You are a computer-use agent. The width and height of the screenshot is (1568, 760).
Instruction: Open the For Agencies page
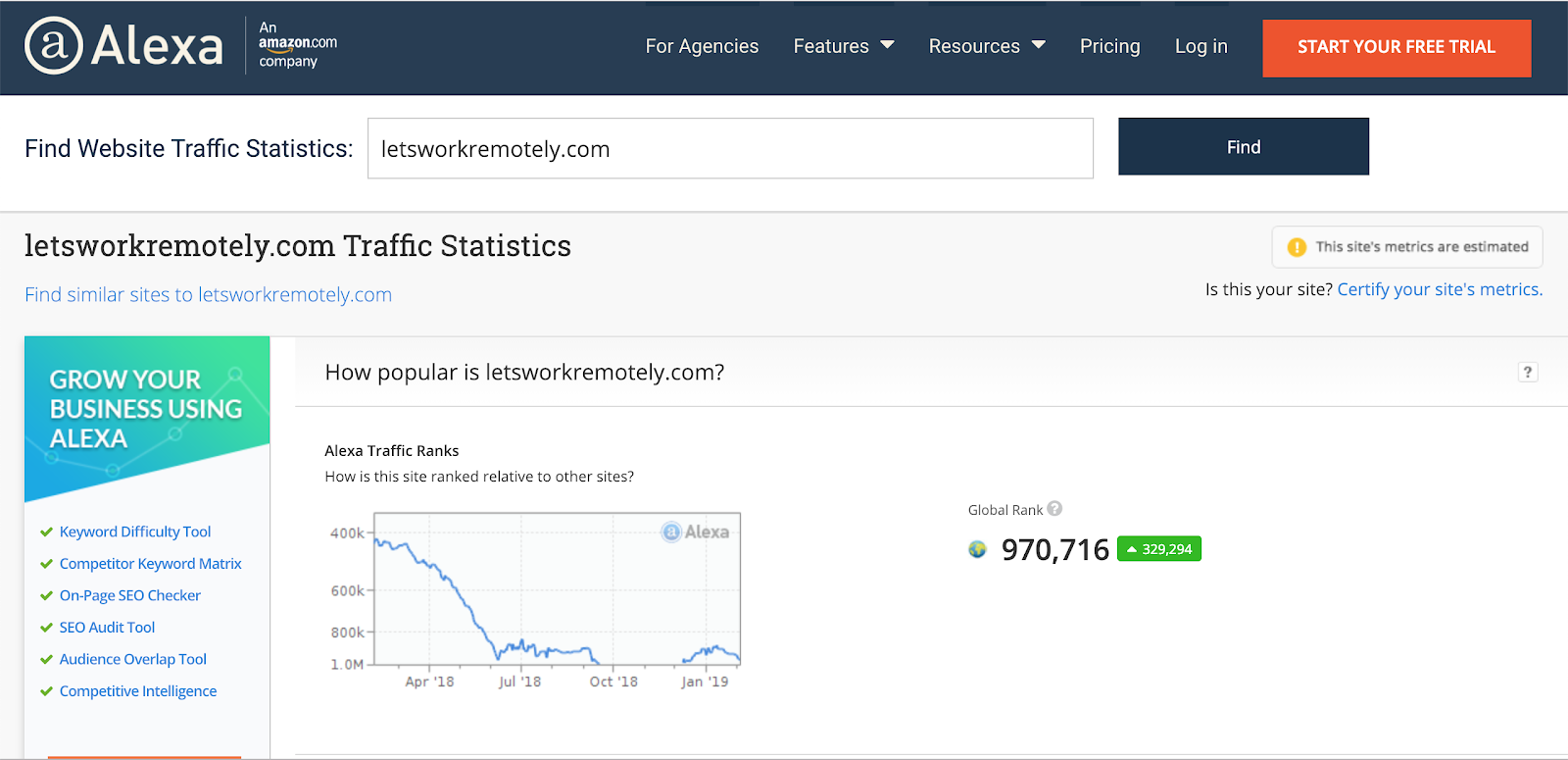click(x=702, y=46)
